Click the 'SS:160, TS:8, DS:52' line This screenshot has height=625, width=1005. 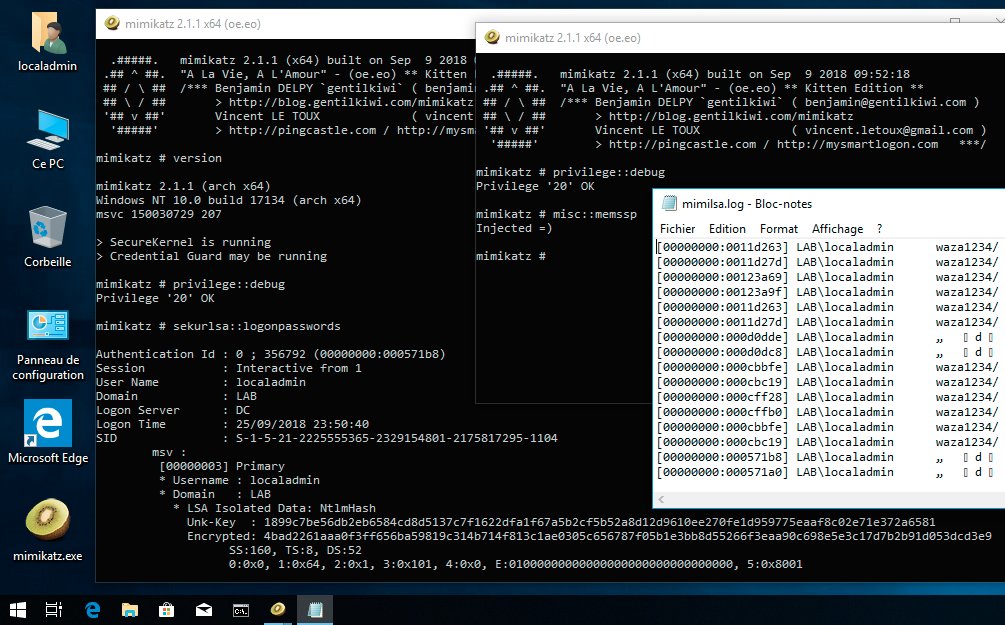(x=295, y=551)
